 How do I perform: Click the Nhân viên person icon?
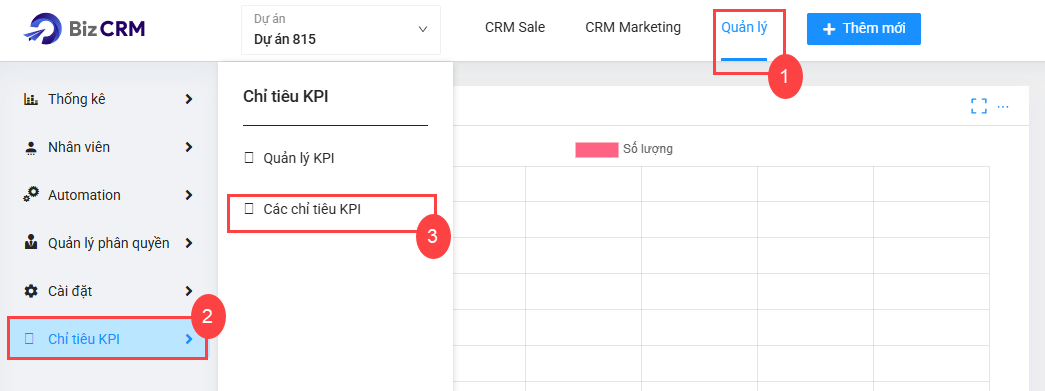(31, 148)
